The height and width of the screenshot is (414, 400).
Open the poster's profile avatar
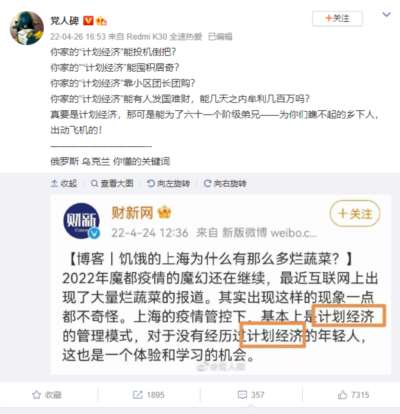pos(27,28)
